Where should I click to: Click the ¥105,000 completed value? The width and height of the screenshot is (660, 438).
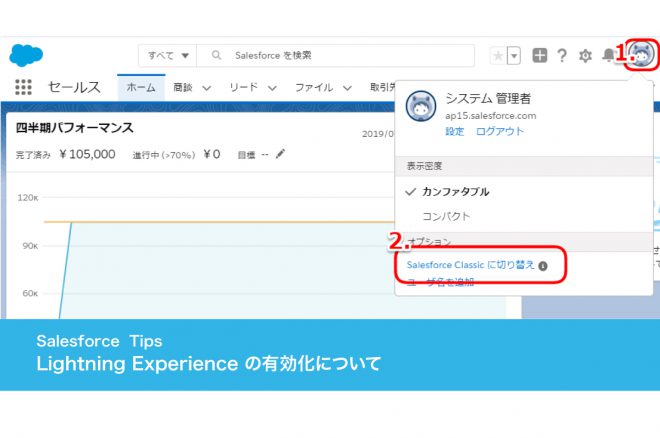(x=87, y=154)
